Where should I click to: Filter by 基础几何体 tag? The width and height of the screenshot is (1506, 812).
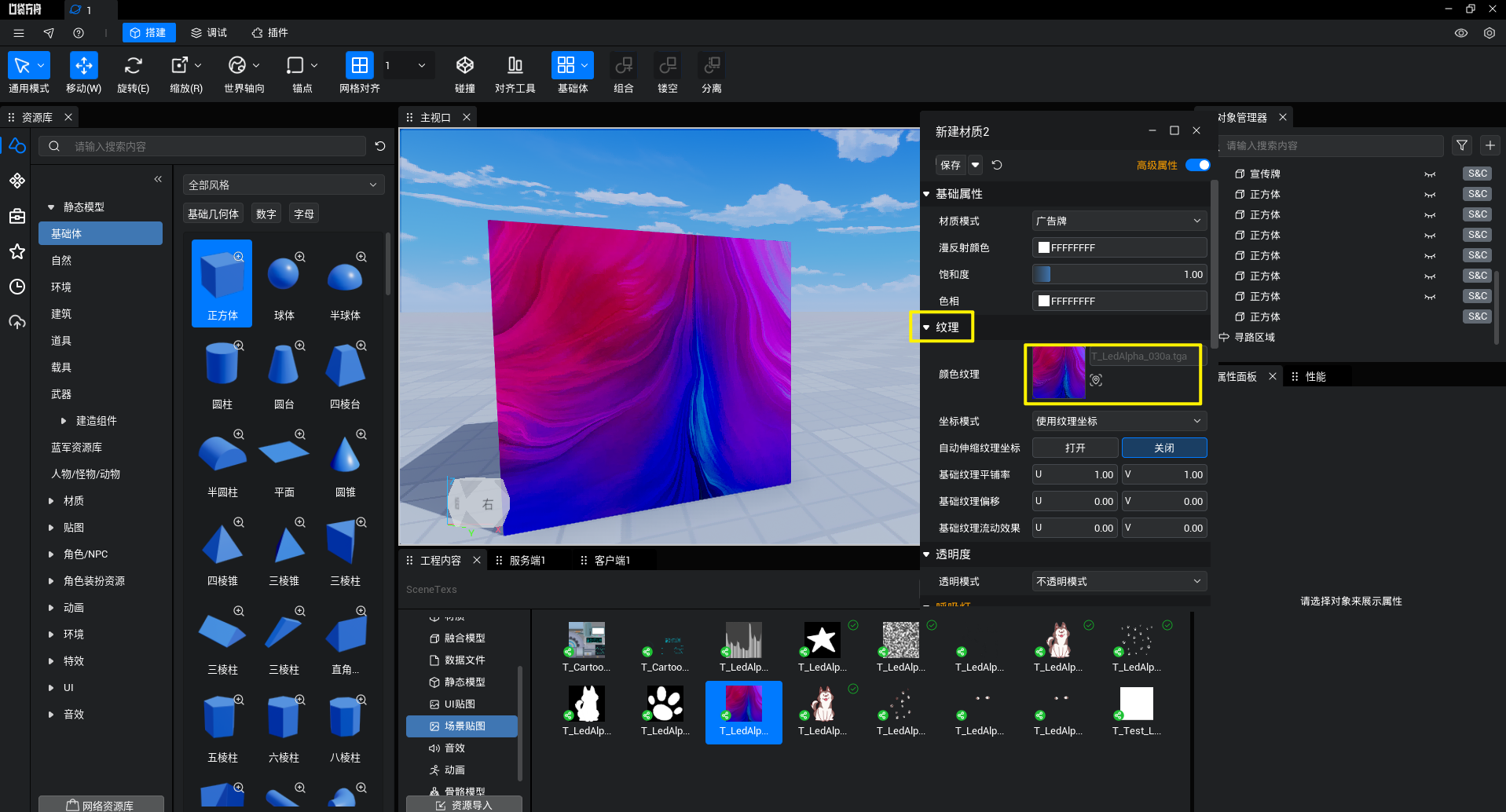[214, 214]
